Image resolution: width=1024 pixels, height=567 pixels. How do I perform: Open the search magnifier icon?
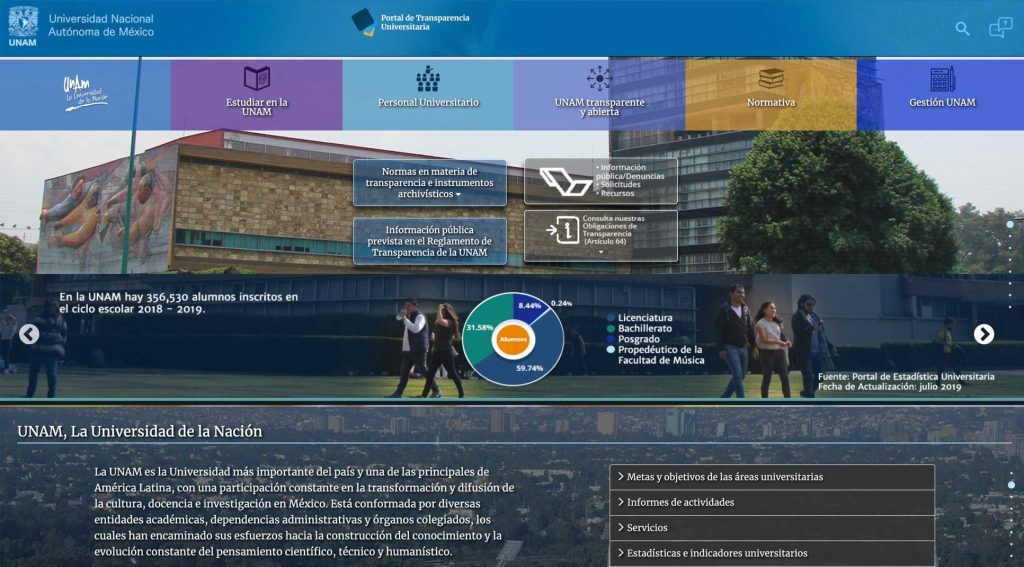click(962, 28)
